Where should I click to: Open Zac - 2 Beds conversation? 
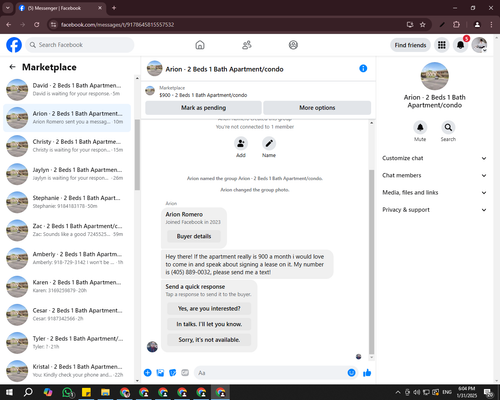[67, 230]
